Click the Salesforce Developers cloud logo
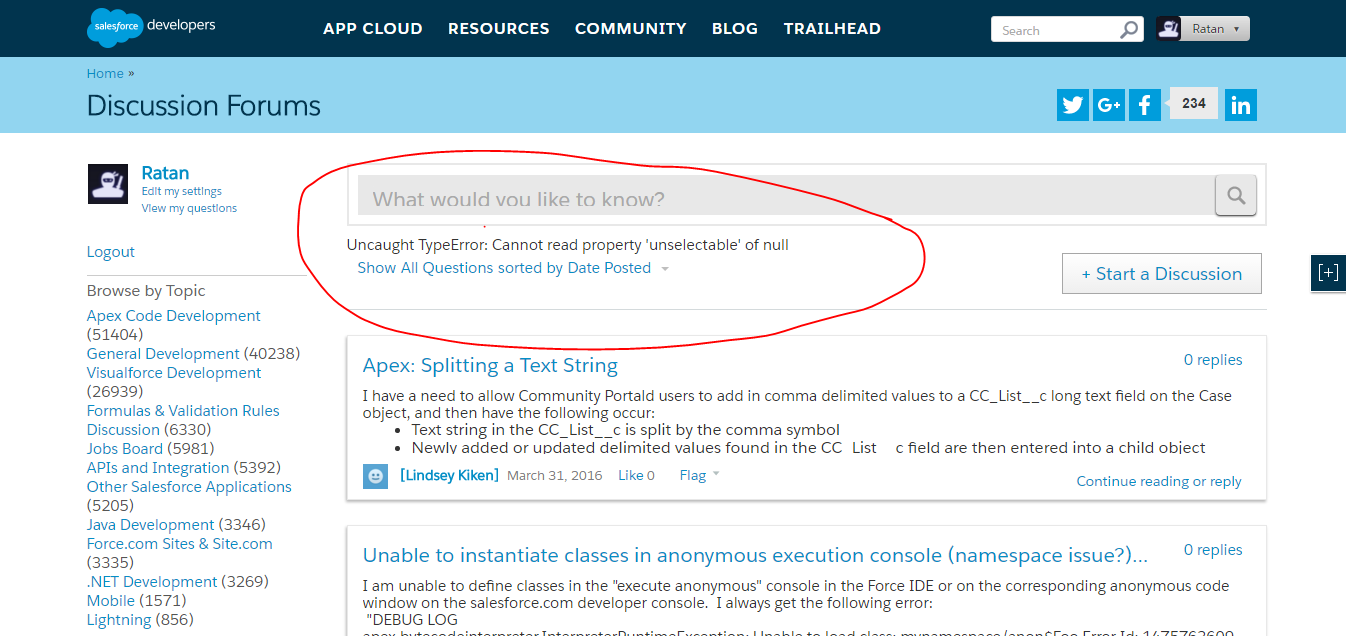Image resolution: width=1346 pixels, height=636 pixels. click(x=150, y=27)
